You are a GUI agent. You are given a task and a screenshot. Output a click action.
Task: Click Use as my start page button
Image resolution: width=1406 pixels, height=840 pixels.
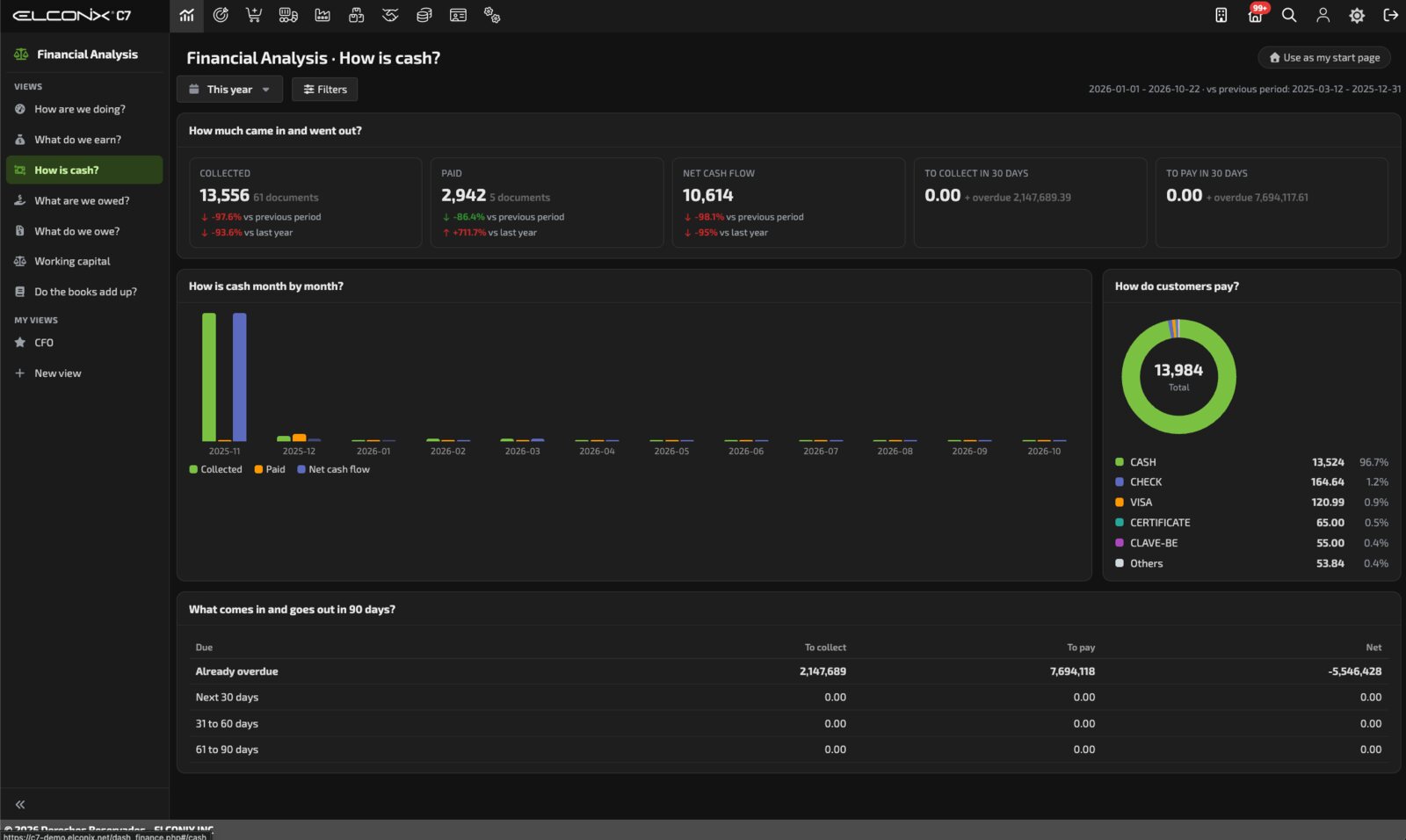[1324, 57]
